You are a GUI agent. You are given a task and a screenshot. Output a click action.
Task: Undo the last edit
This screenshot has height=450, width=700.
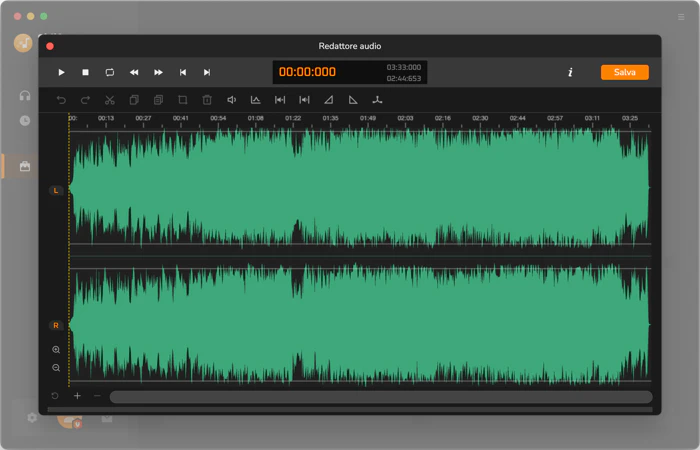click(61, 100)
